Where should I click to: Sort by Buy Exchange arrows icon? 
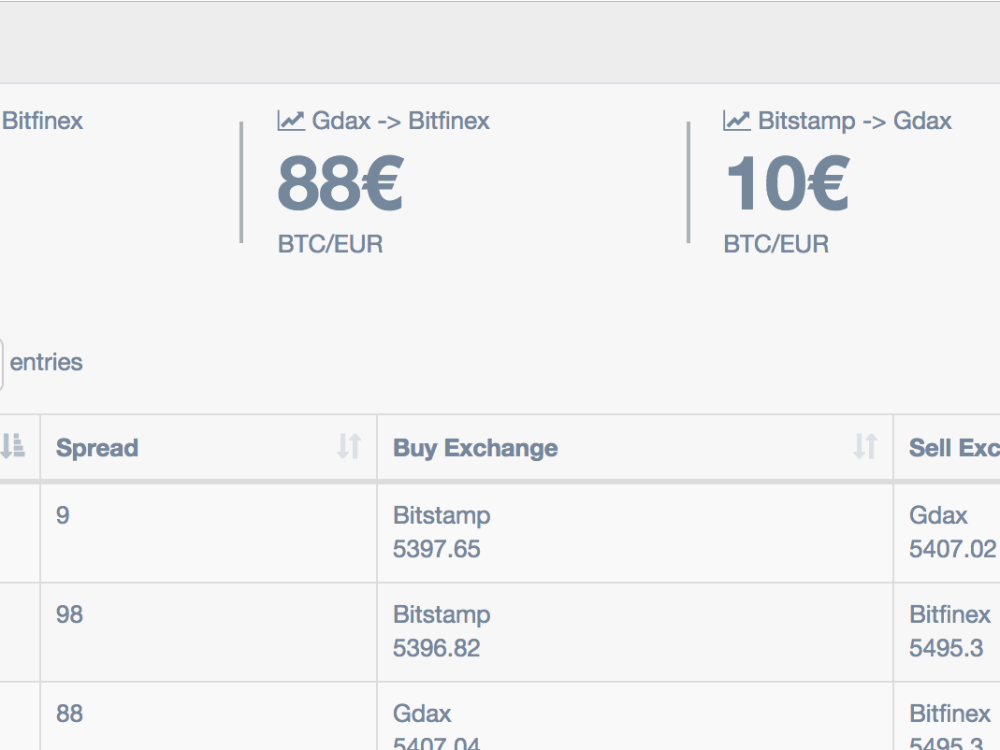tap(865, 446)
